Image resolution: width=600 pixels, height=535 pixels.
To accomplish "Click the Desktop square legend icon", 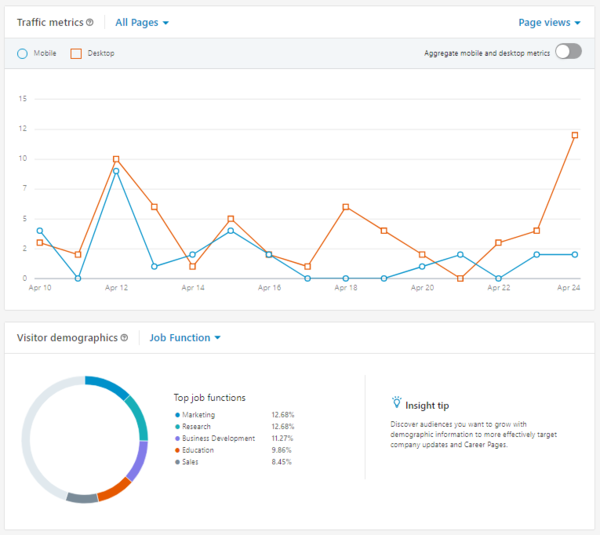I will (76, 53).
